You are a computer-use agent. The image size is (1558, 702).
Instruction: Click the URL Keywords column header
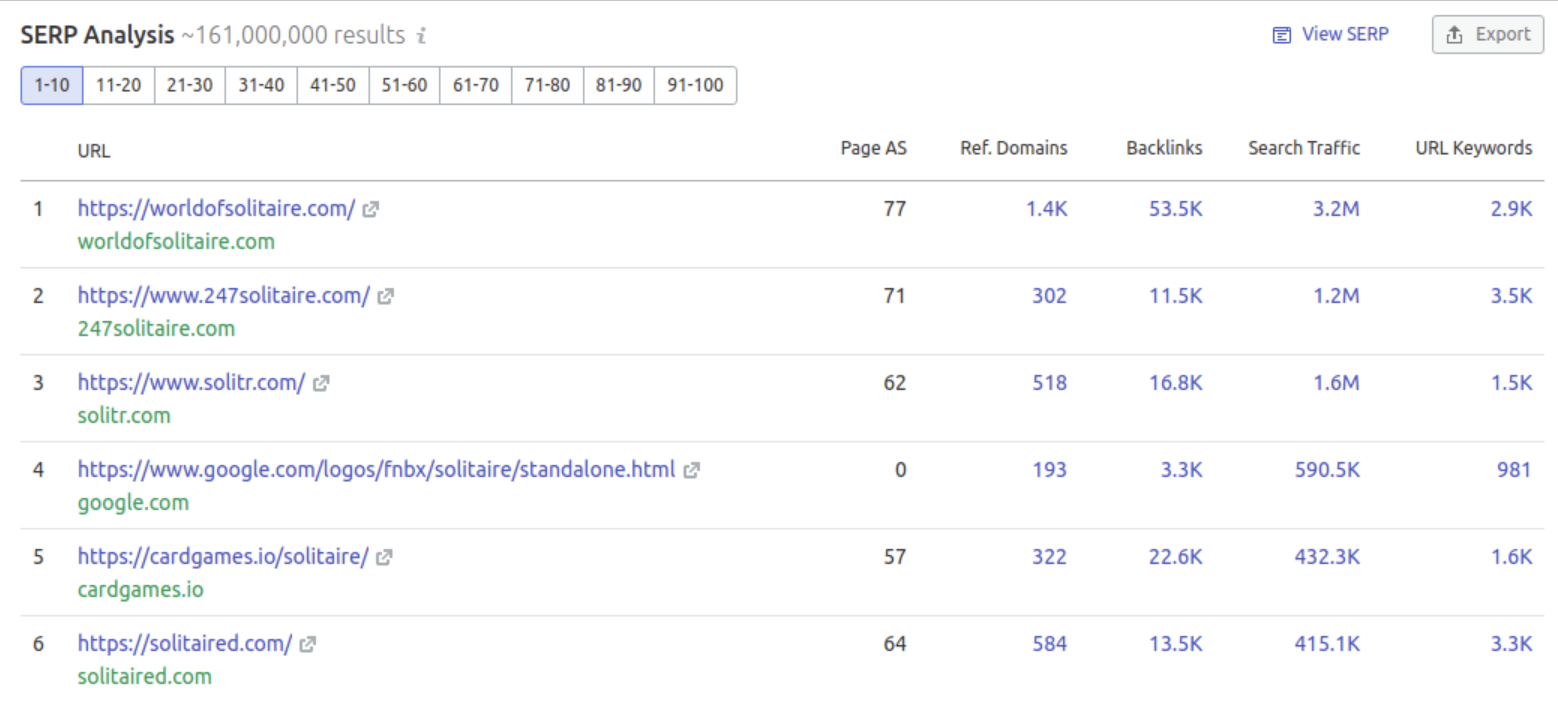click(x=1474, y=148)
